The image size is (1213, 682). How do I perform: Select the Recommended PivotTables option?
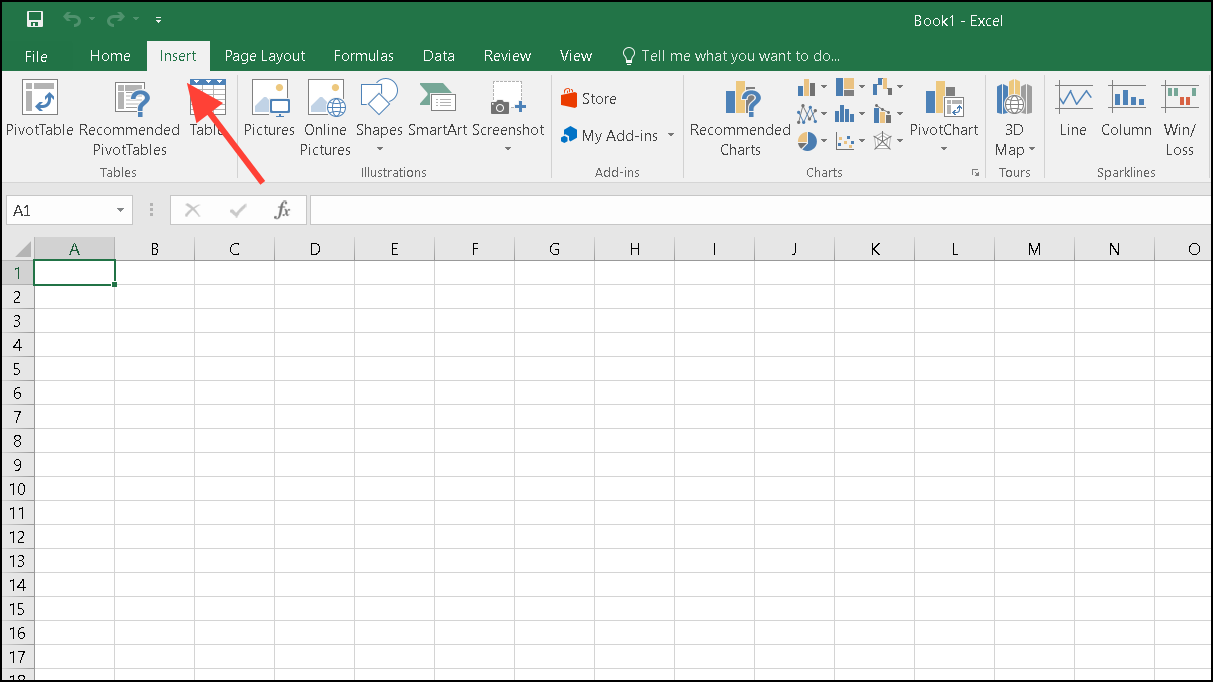tap(130, 113)
